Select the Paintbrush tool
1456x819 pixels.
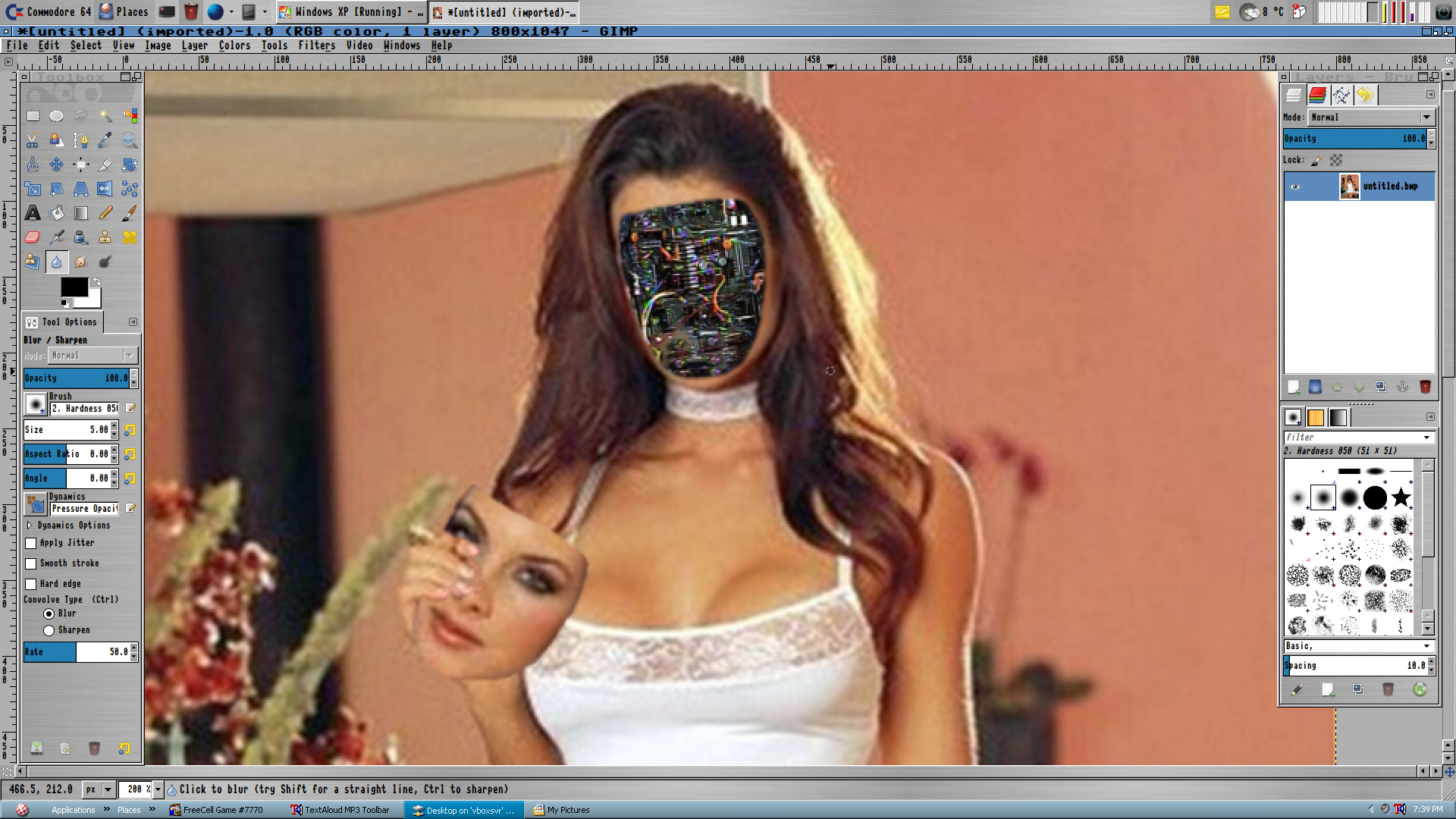tap(130, 213)
